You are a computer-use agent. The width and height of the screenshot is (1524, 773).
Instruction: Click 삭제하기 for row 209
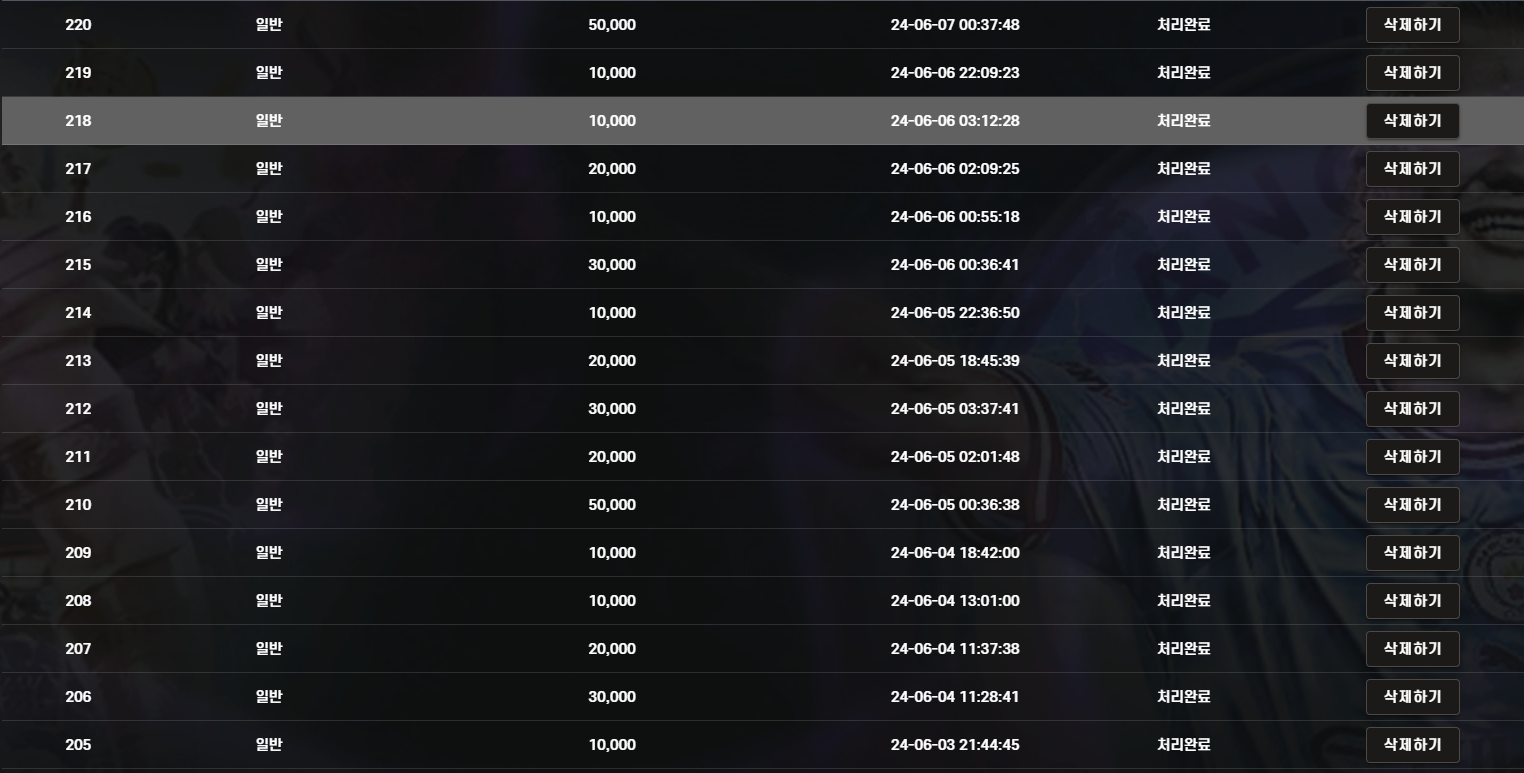click(x=1412, y=553)
